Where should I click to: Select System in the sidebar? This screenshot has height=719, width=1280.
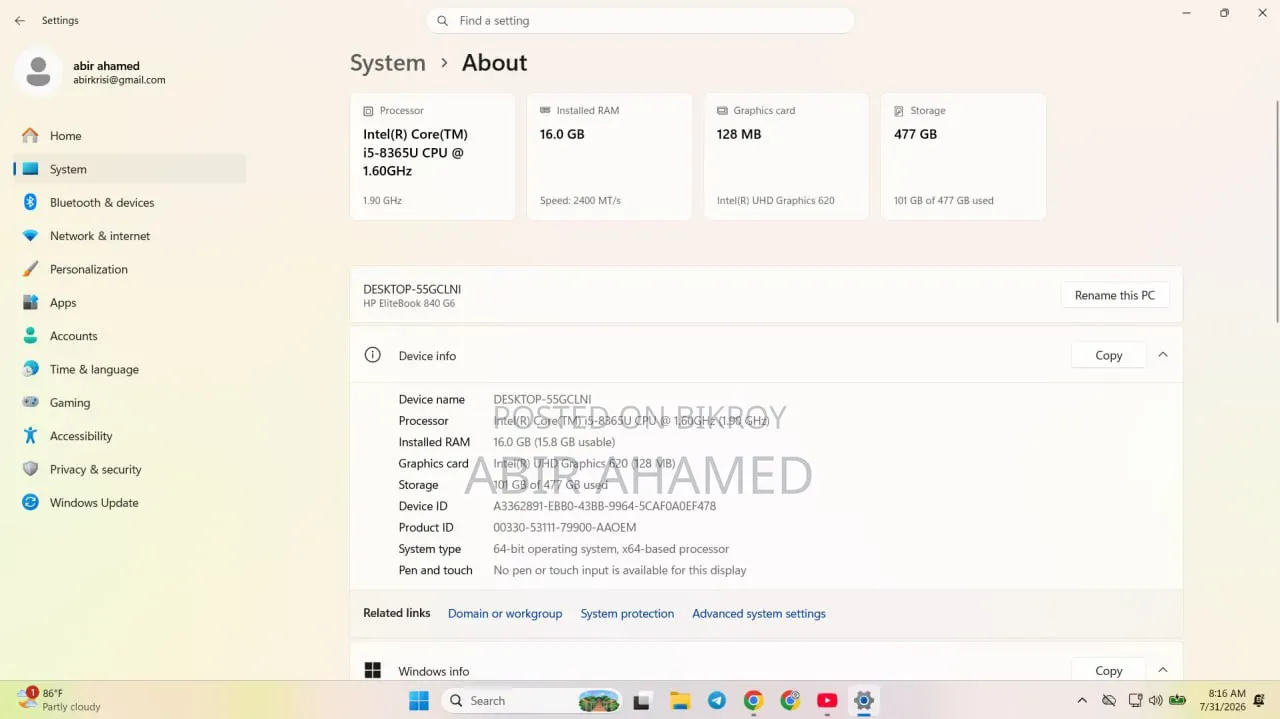pyautogui.click(x=129, y=169)
